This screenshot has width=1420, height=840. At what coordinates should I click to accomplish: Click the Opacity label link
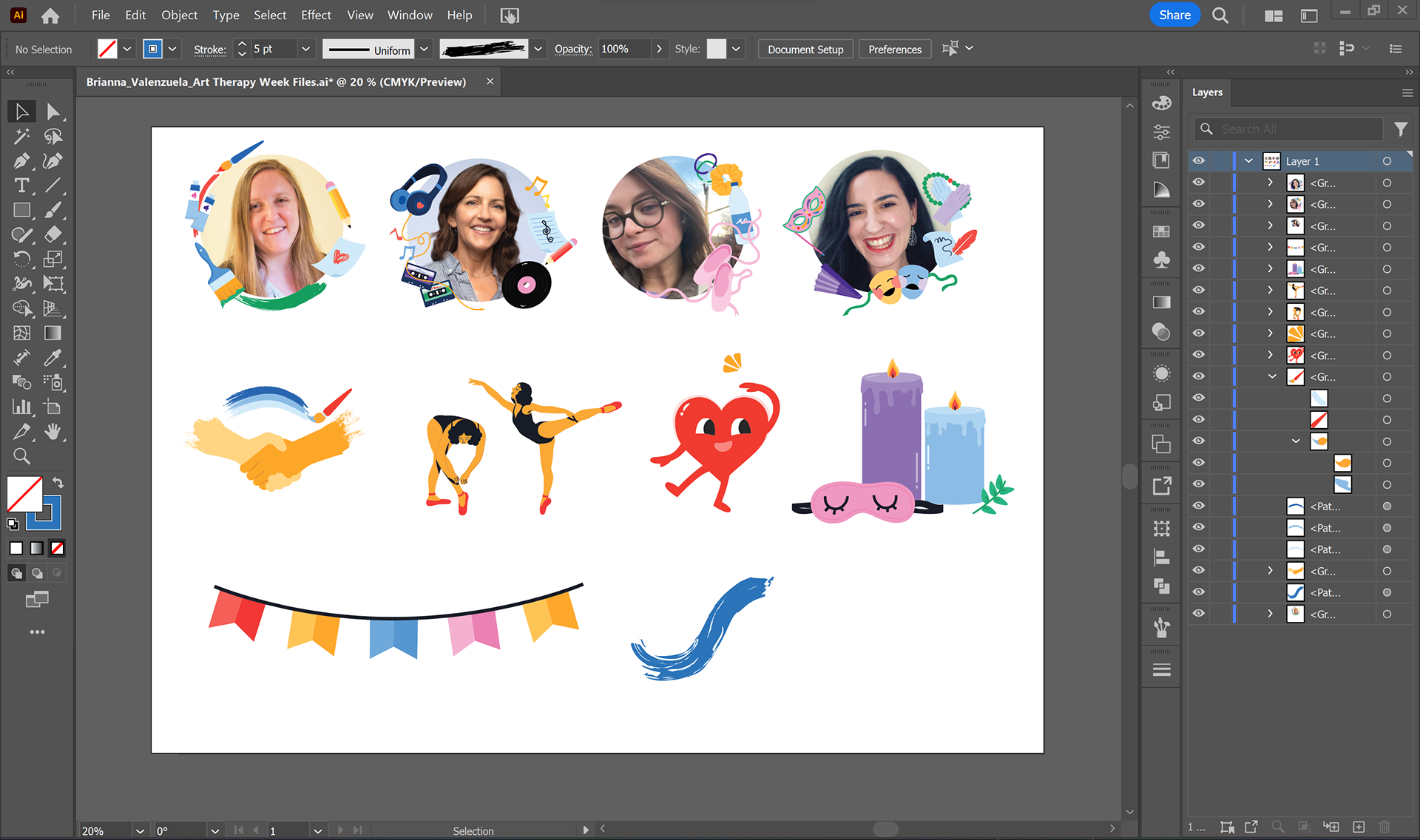coord(573,50)
